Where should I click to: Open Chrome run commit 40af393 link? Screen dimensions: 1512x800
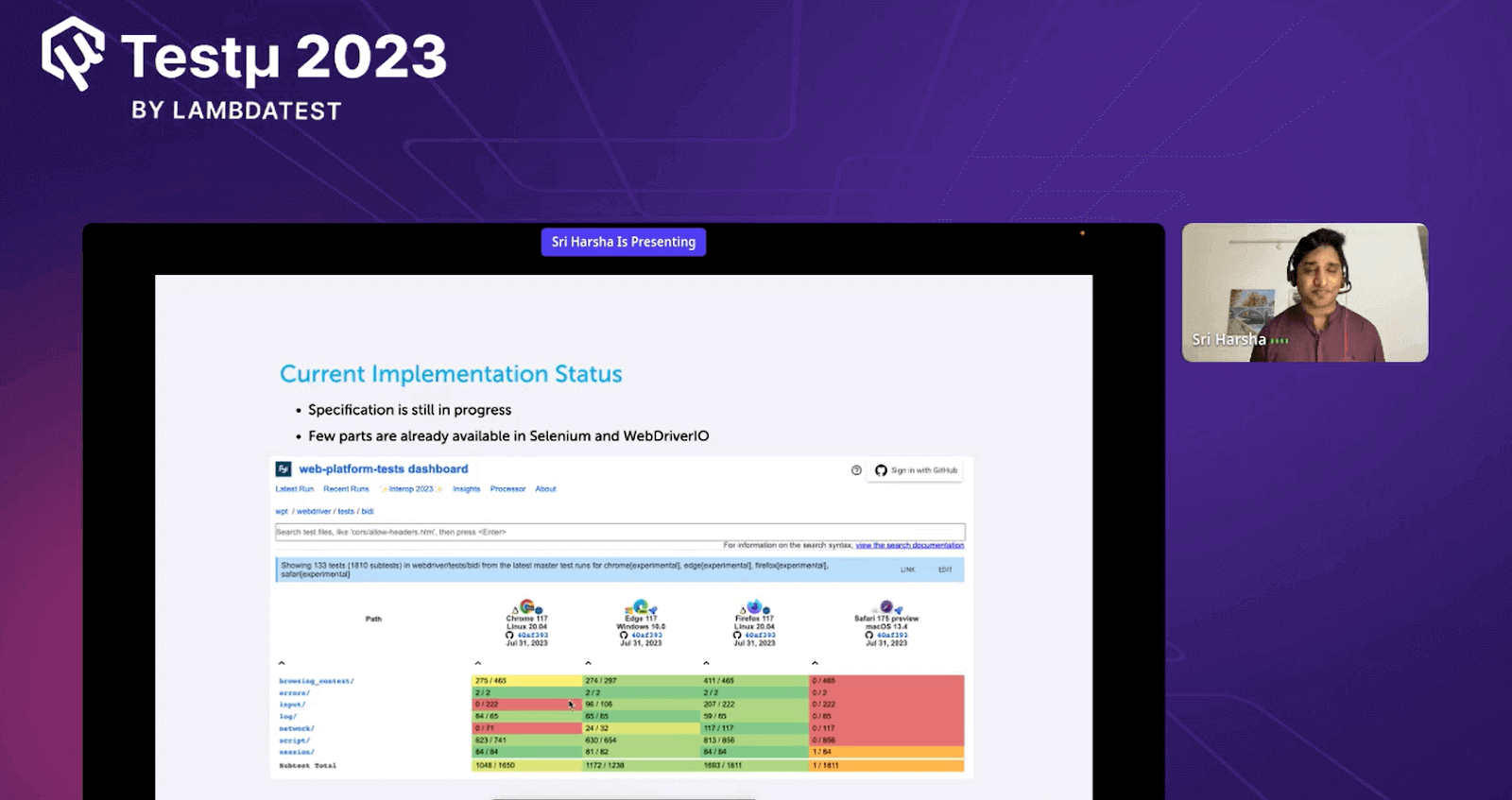[533, 636]
